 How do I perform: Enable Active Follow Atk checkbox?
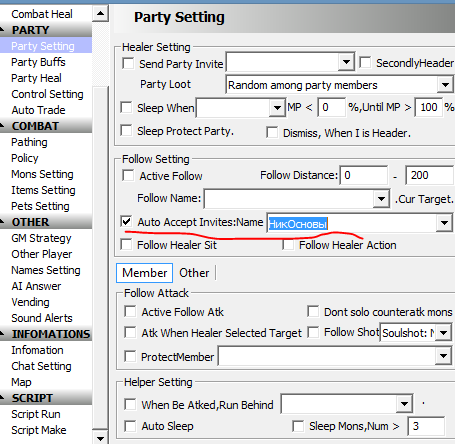[x=130, y=311]
